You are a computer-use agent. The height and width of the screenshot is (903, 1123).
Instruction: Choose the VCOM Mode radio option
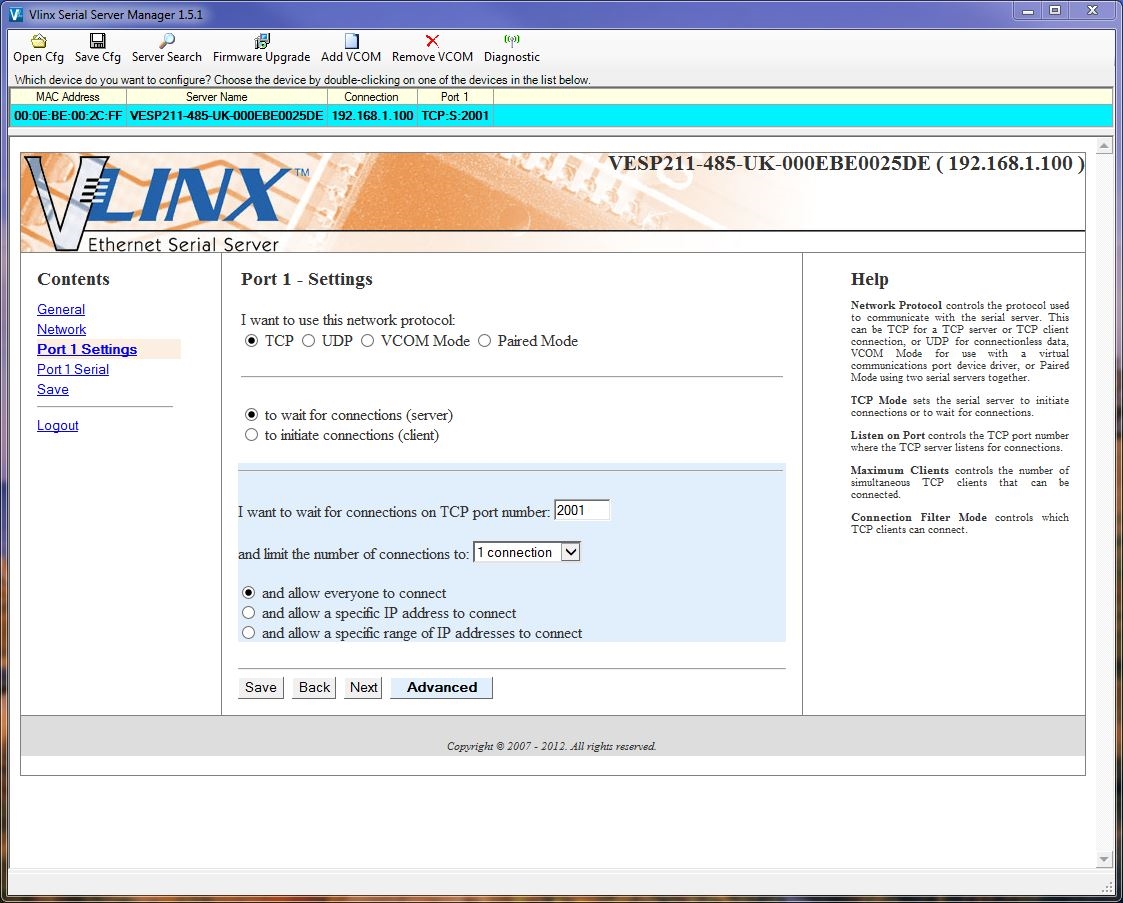coord(368,341)
